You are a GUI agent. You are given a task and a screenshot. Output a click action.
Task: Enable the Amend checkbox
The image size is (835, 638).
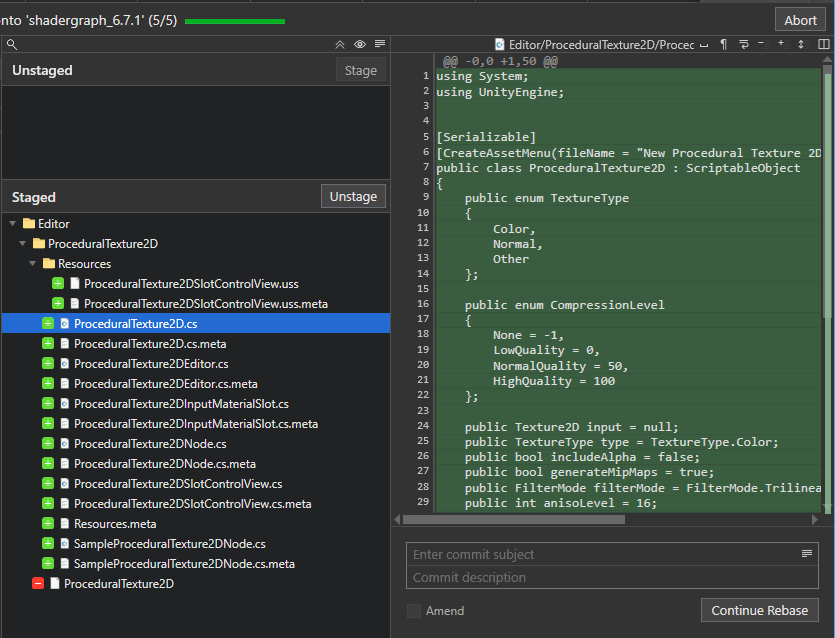(x=414, y=611)
